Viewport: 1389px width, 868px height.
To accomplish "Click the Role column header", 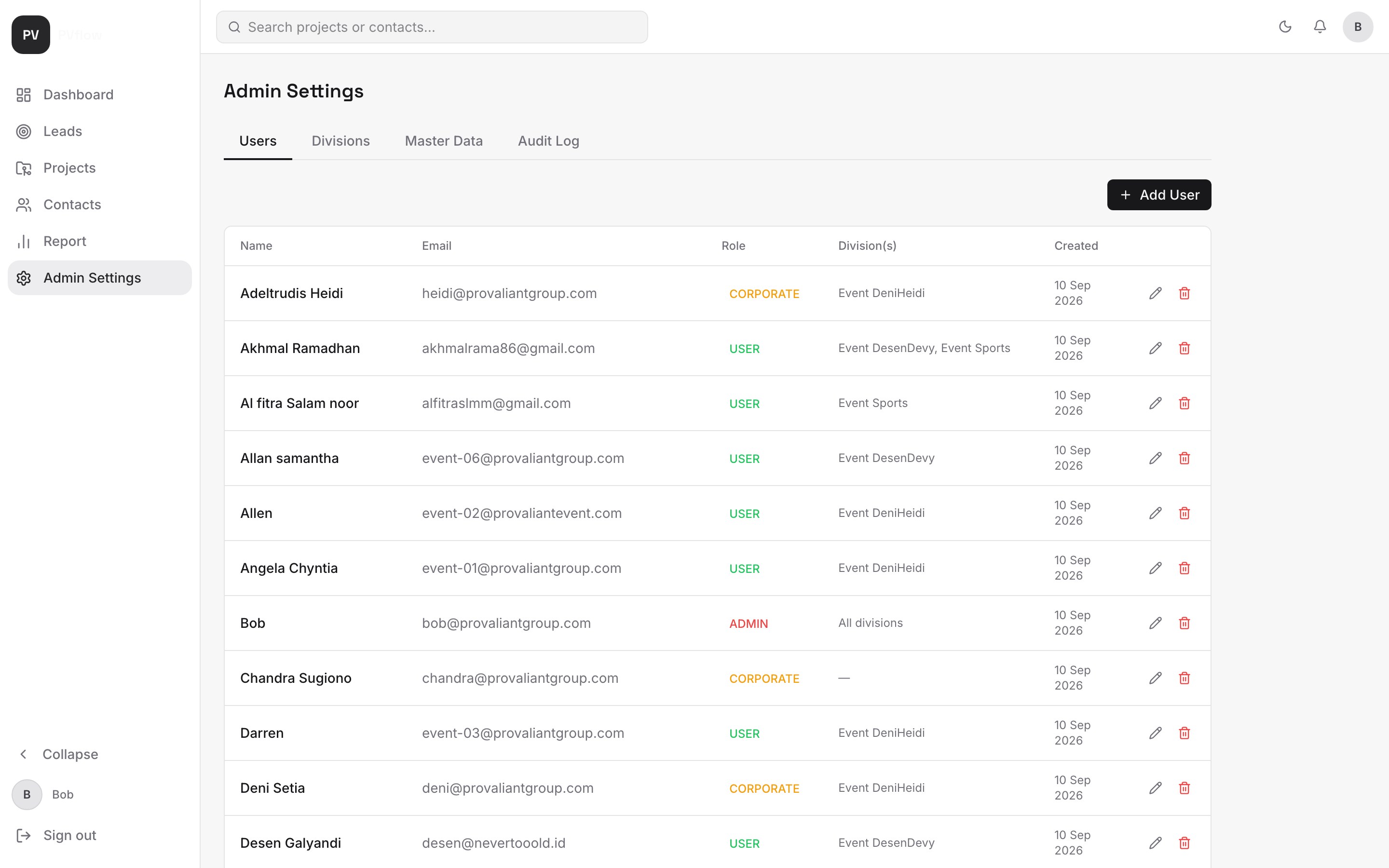I will pos(733,246).
